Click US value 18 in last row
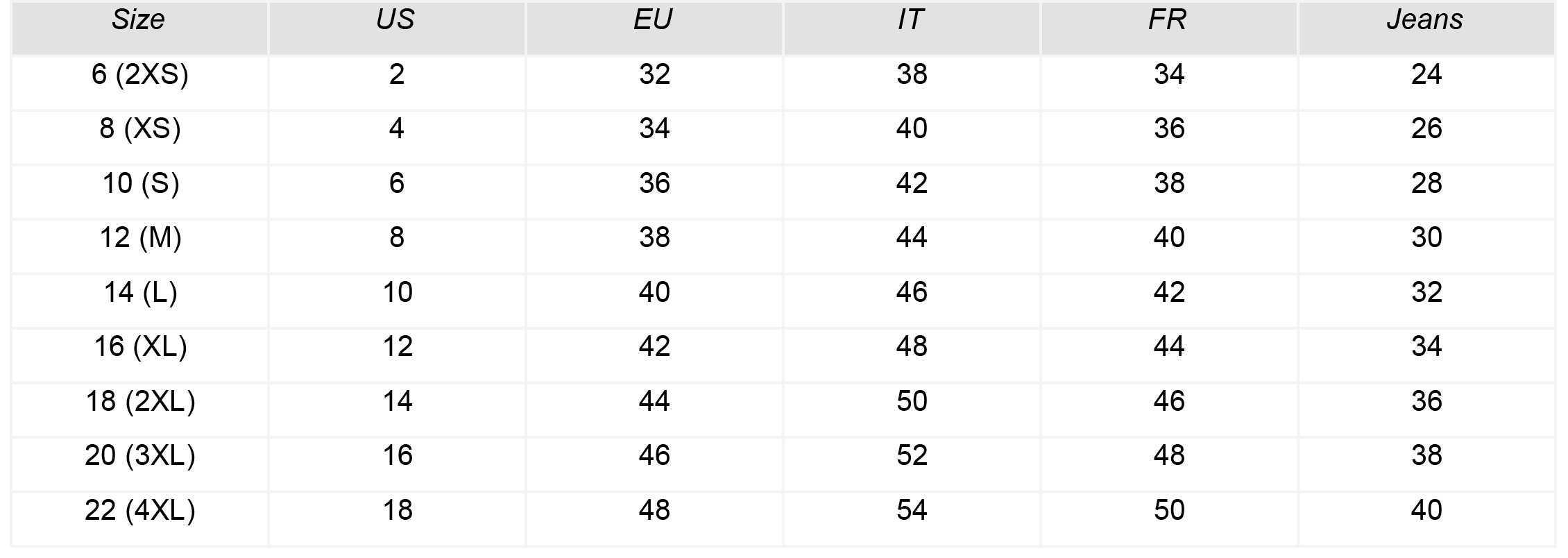The image size is (1568, 558). click(397, 519)
